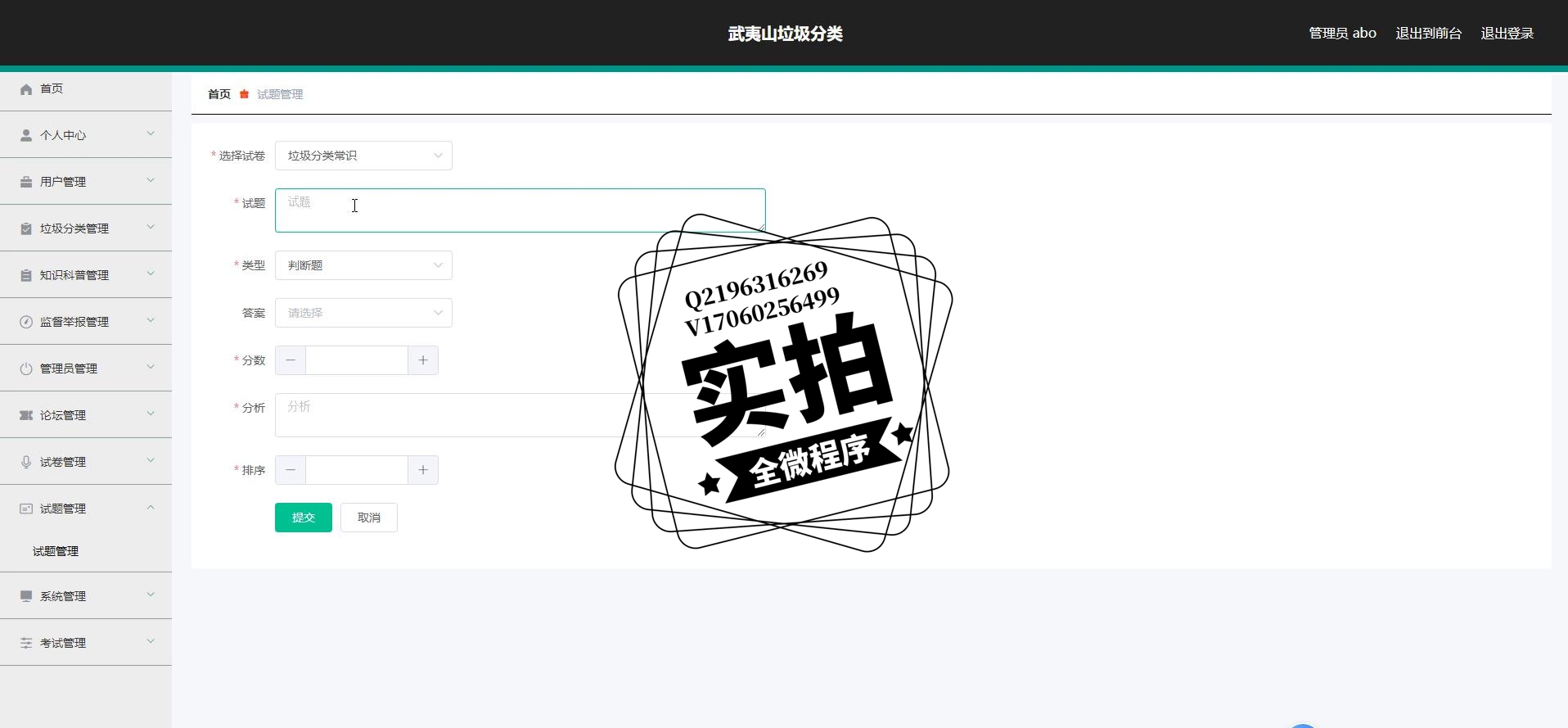Screen dimensions: 1568x728
Task: Expand the 试卷管理 menu chevron
Action: [151, 460]
